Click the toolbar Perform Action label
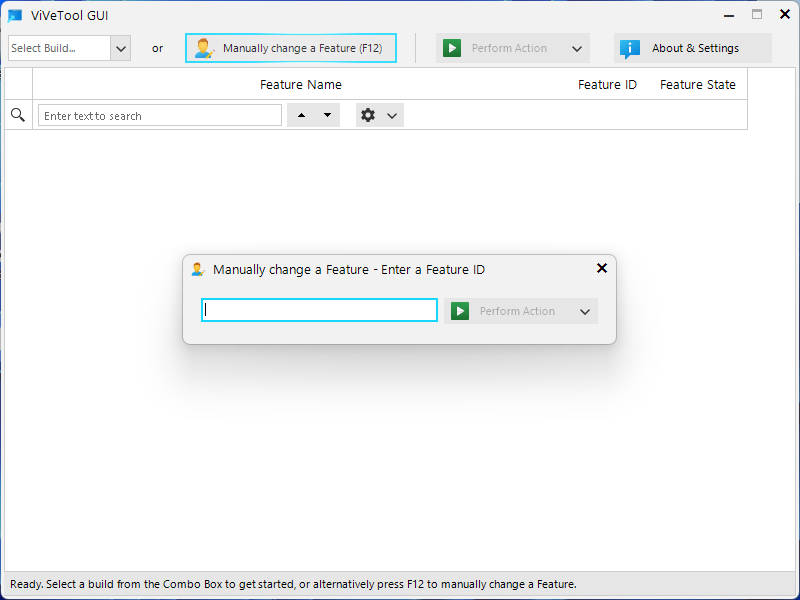This screenshot has width=800, height=600. click(x=509, y=48)
